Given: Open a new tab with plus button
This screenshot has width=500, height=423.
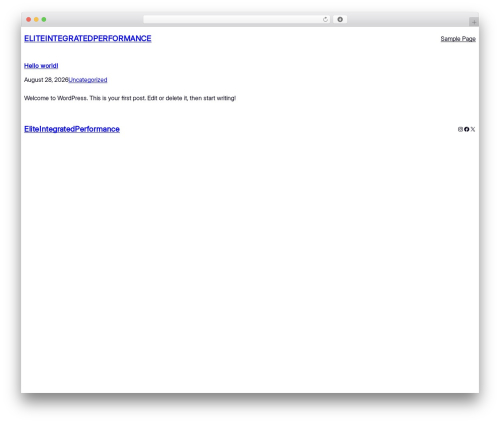Looking at the screenshot, I should pyautogui.click(x=474, y=22).
